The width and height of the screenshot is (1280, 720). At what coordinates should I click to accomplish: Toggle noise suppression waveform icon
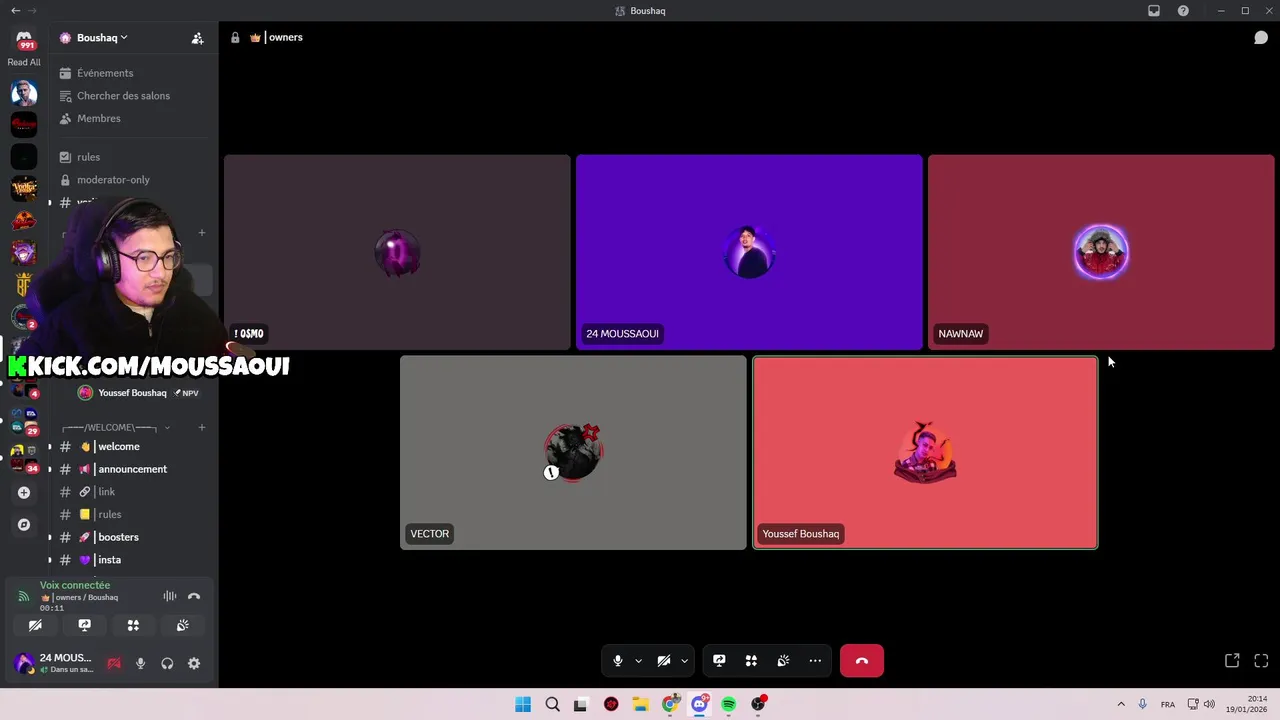pos(170,596)
